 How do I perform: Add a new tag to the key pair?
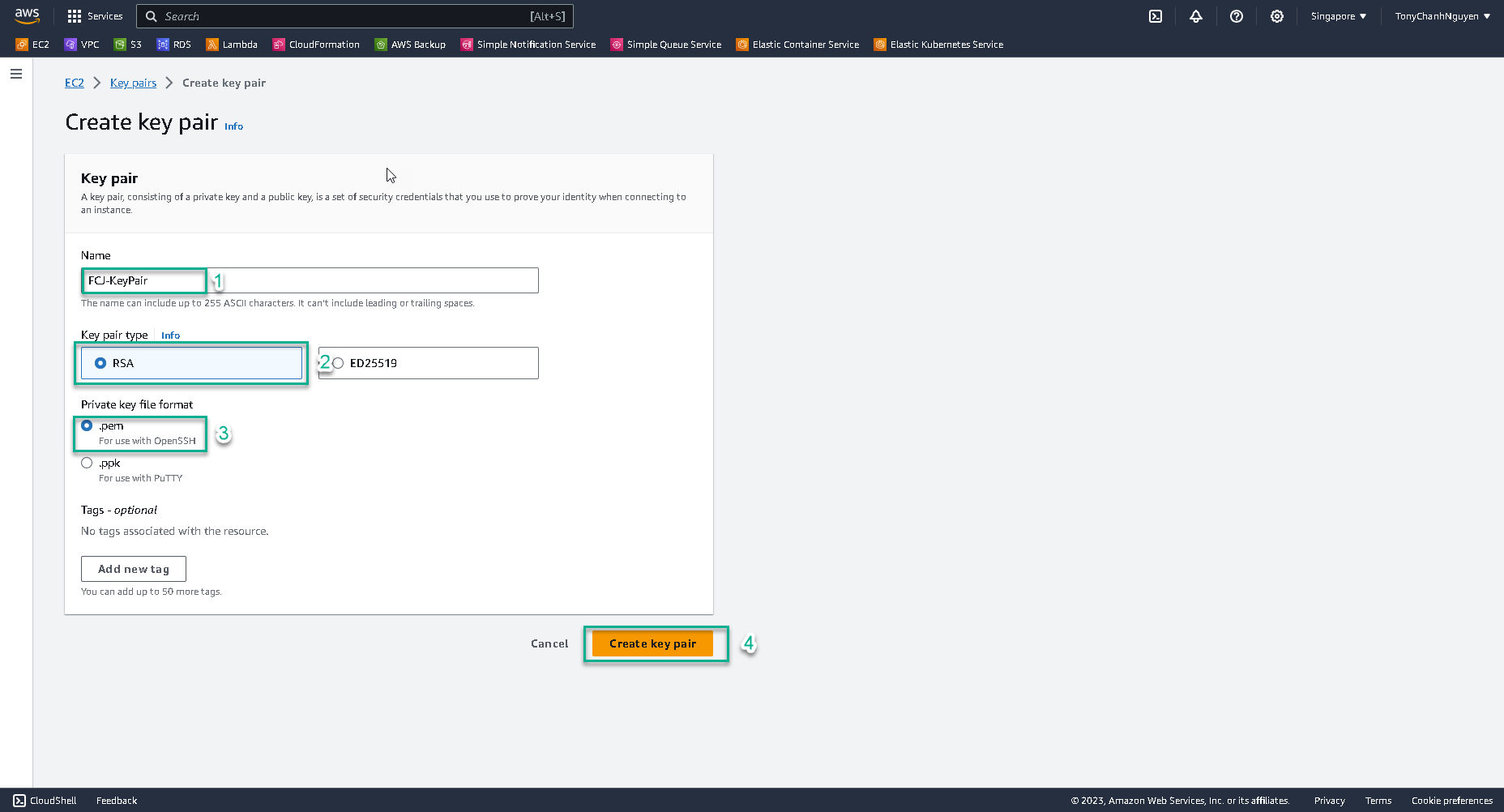pos(133,568)
